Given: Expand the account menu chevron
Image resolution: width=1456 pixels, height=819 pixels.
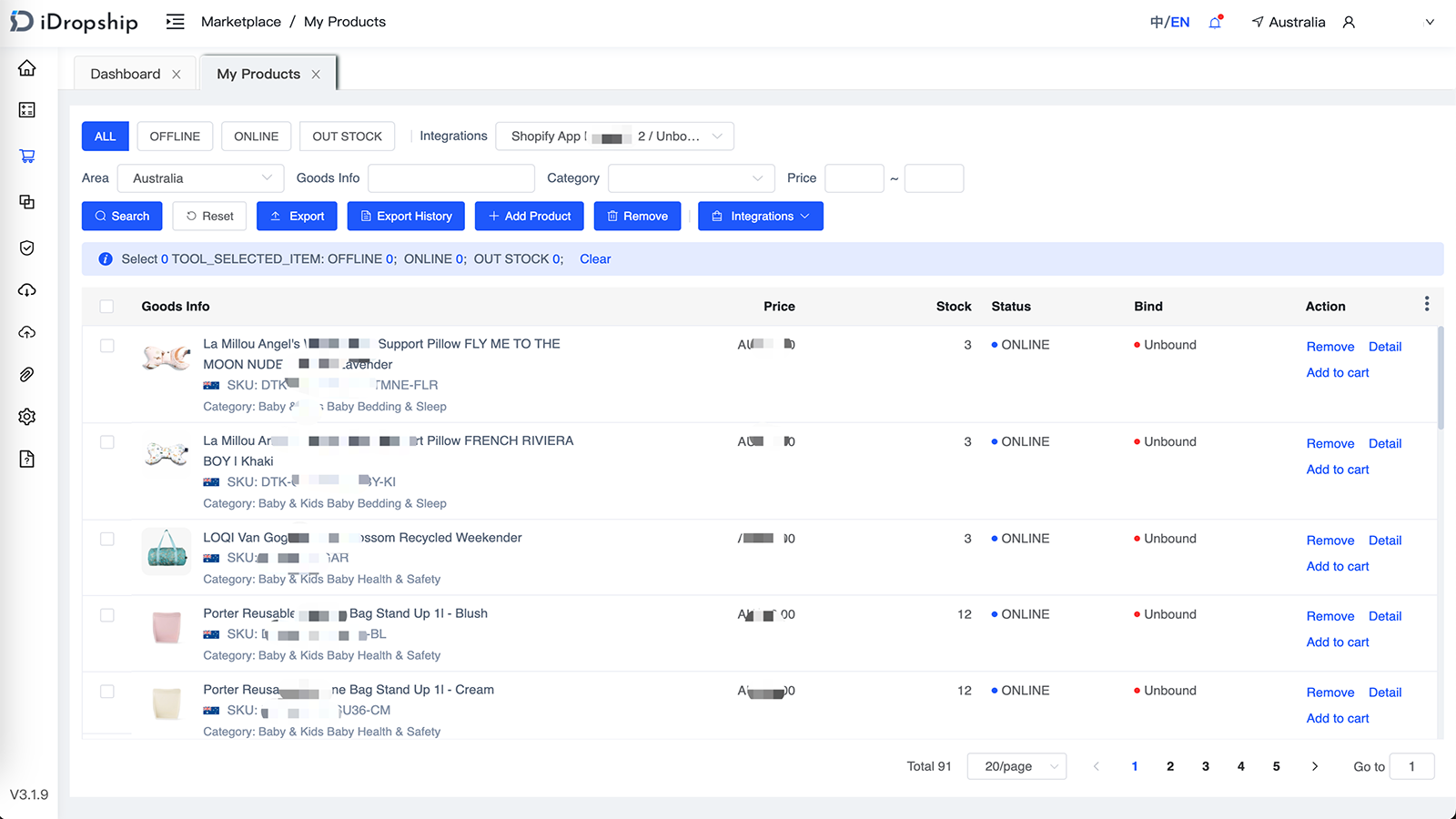Looking at the screenshot, I should pos(1430,22).
